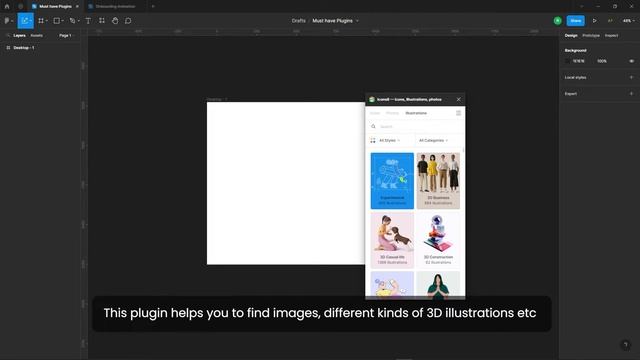Select the Frame tool
Viewport: 640px width, 360px height.
(x=41, y=20)
